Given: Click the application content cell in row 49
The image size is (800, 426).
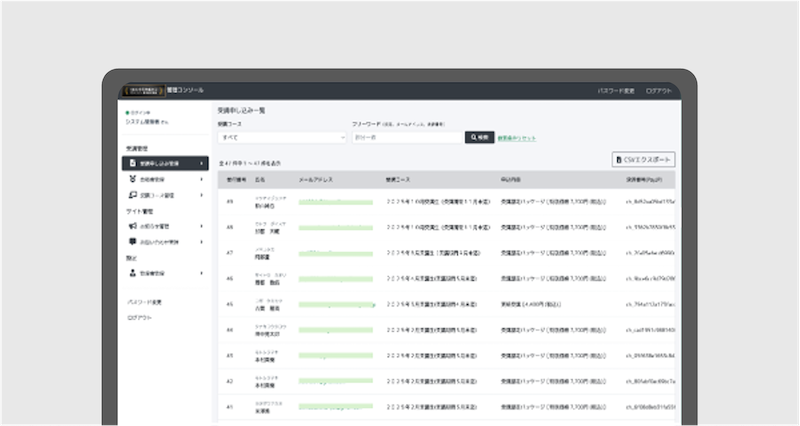Looking at the screenshot, I should coord(554,202).
